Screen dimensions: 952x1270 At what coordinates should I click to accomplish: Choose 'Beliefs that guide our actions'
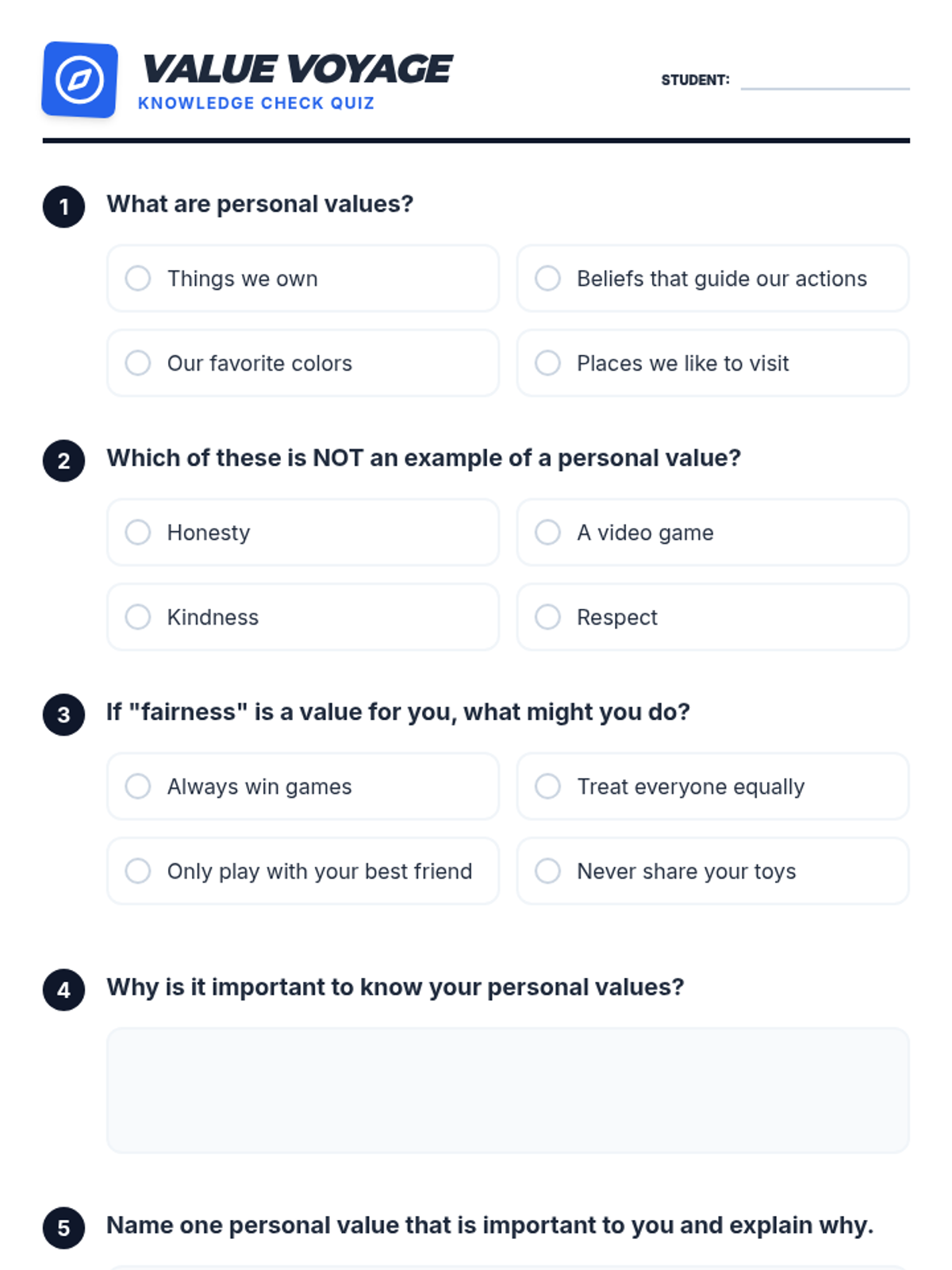coord(712,279)
